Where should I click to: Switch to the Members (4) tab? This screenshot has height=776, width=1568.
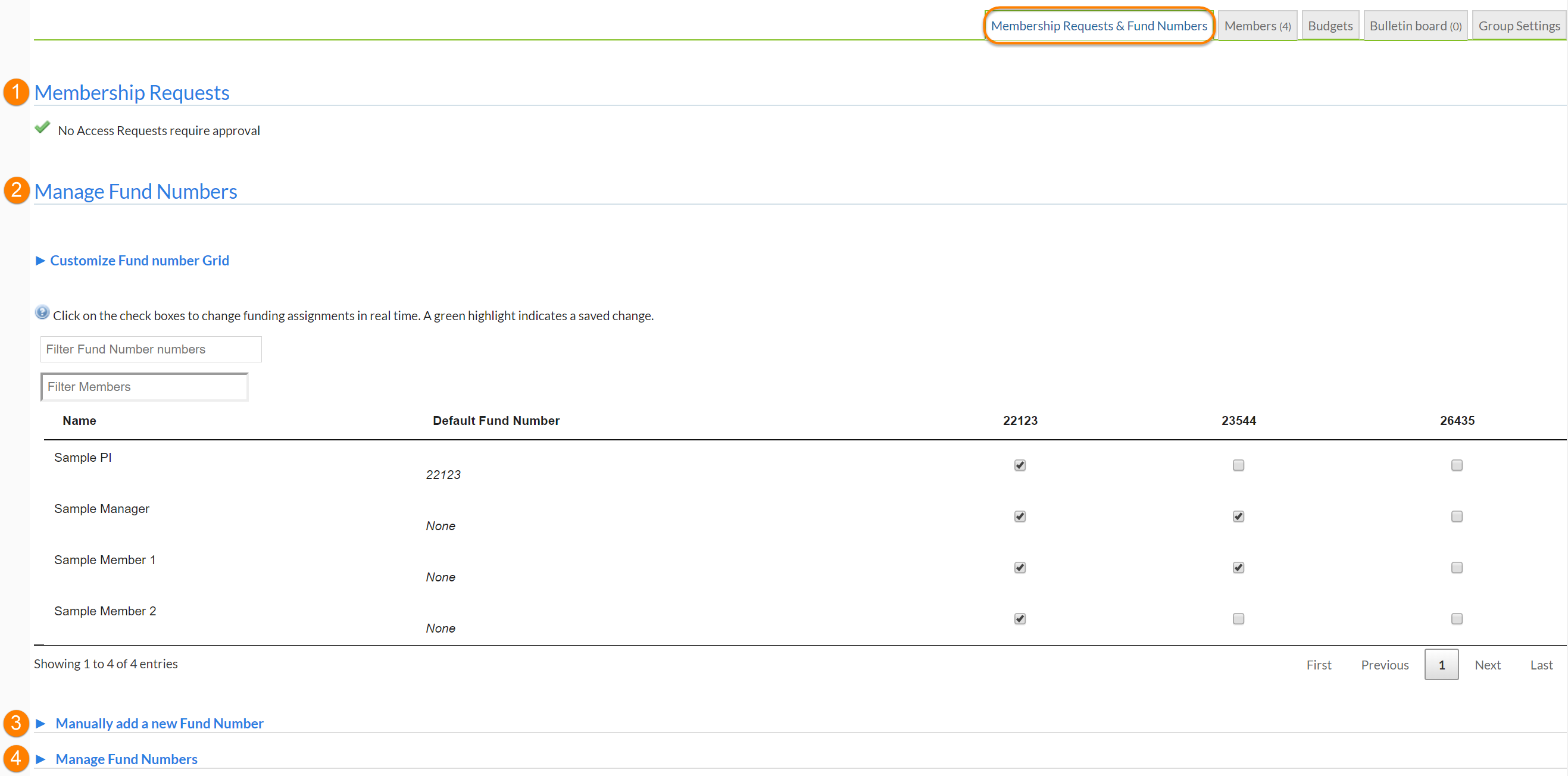tap(1257, 26)
